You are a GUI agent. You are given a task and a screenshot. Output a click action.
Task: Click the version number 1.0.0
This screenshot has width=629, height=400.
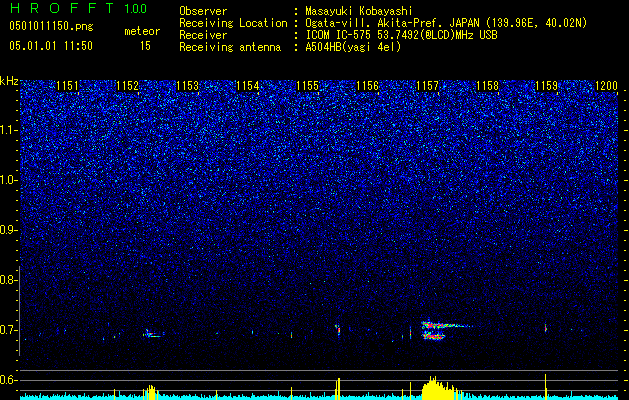[x=136, y=9]
